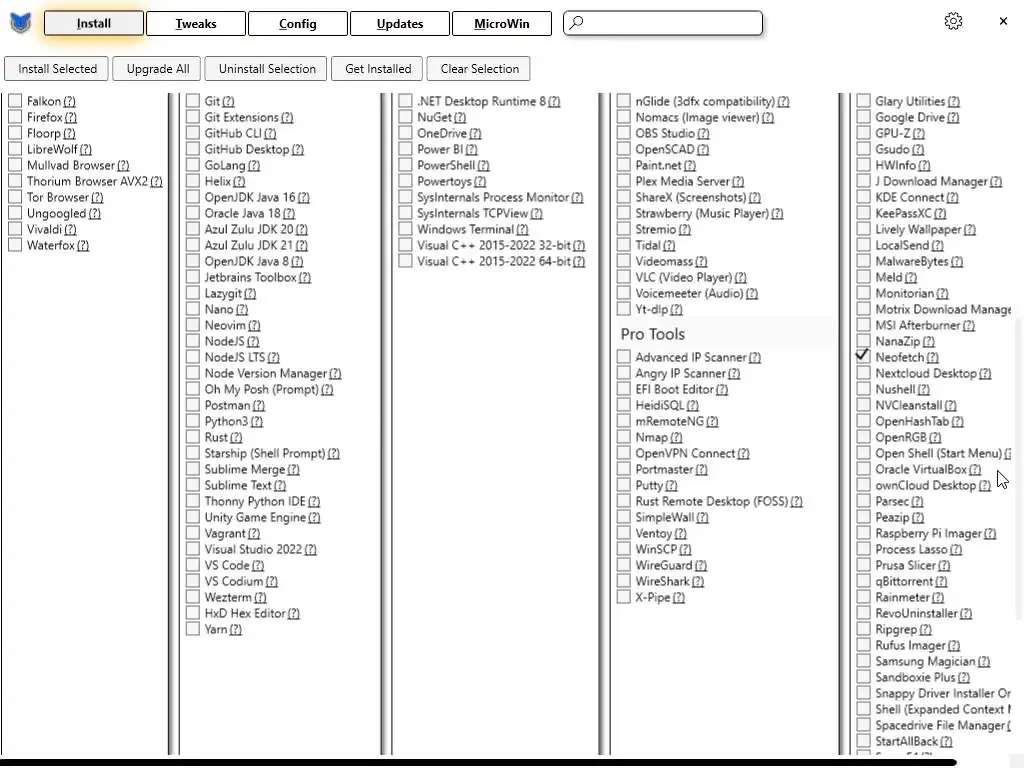Click Uninstall Selection button
The height and width of the screenshot is (768, 1024).
pyautogui.click(x=267, y=69)
